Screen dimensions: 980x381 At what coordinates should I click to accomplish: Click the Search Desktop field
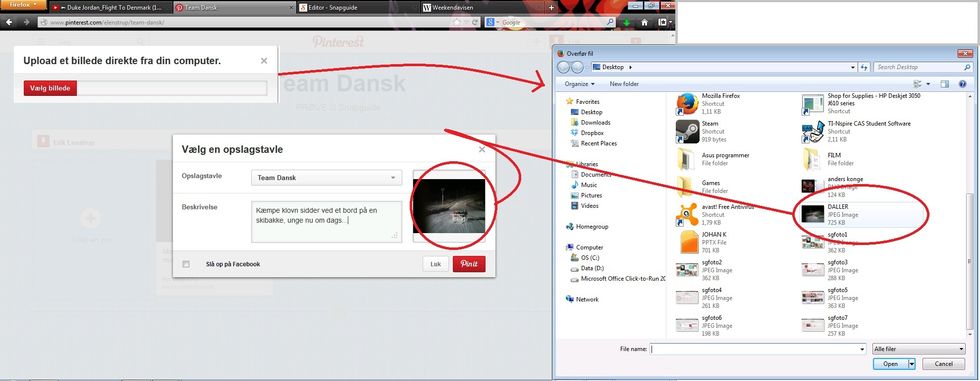tap(922, 67)
